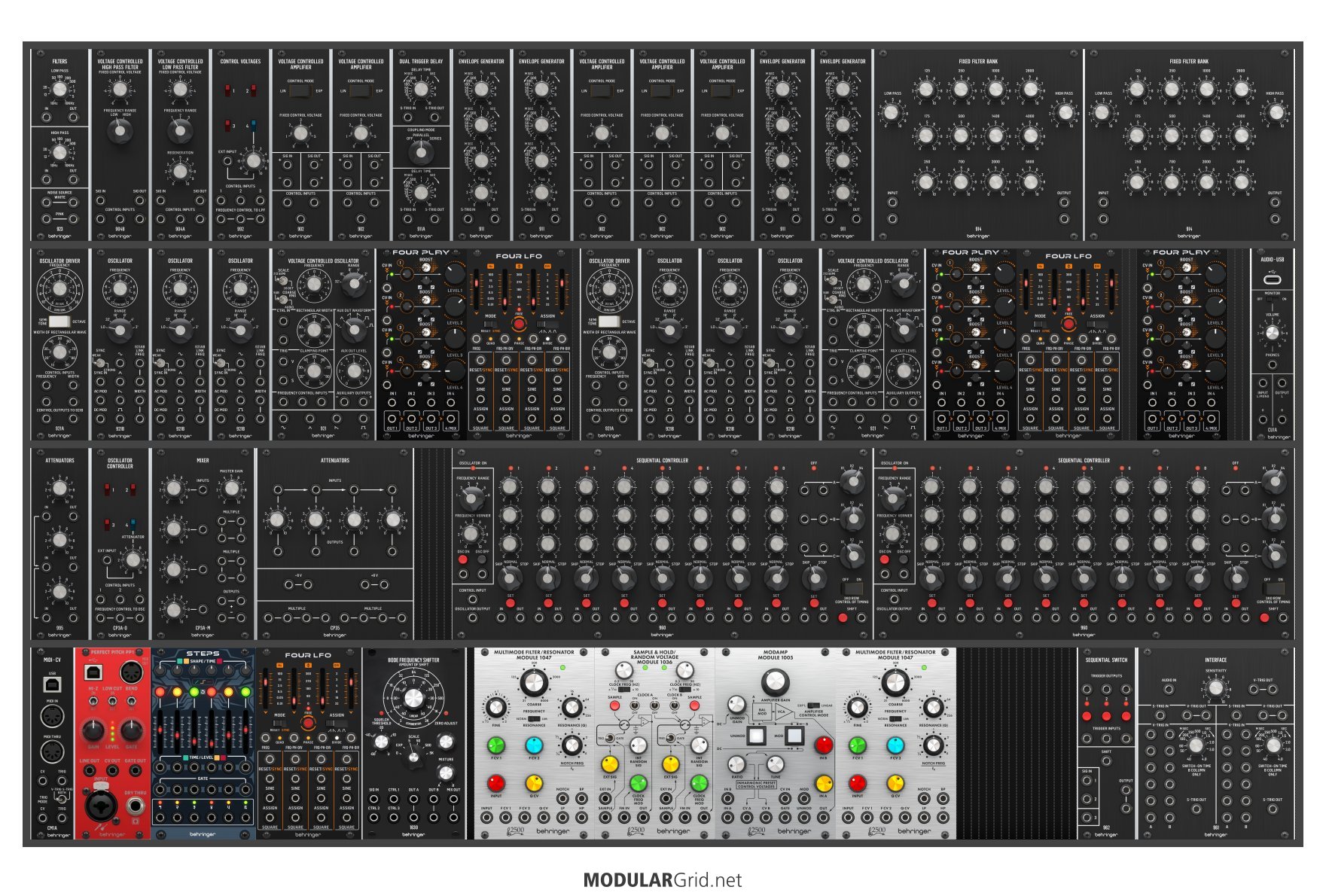Screen dimensions: 1326x896
Task: Flip the LOW CUT switch on Perfect Pitch
Action: coord(112,702)
